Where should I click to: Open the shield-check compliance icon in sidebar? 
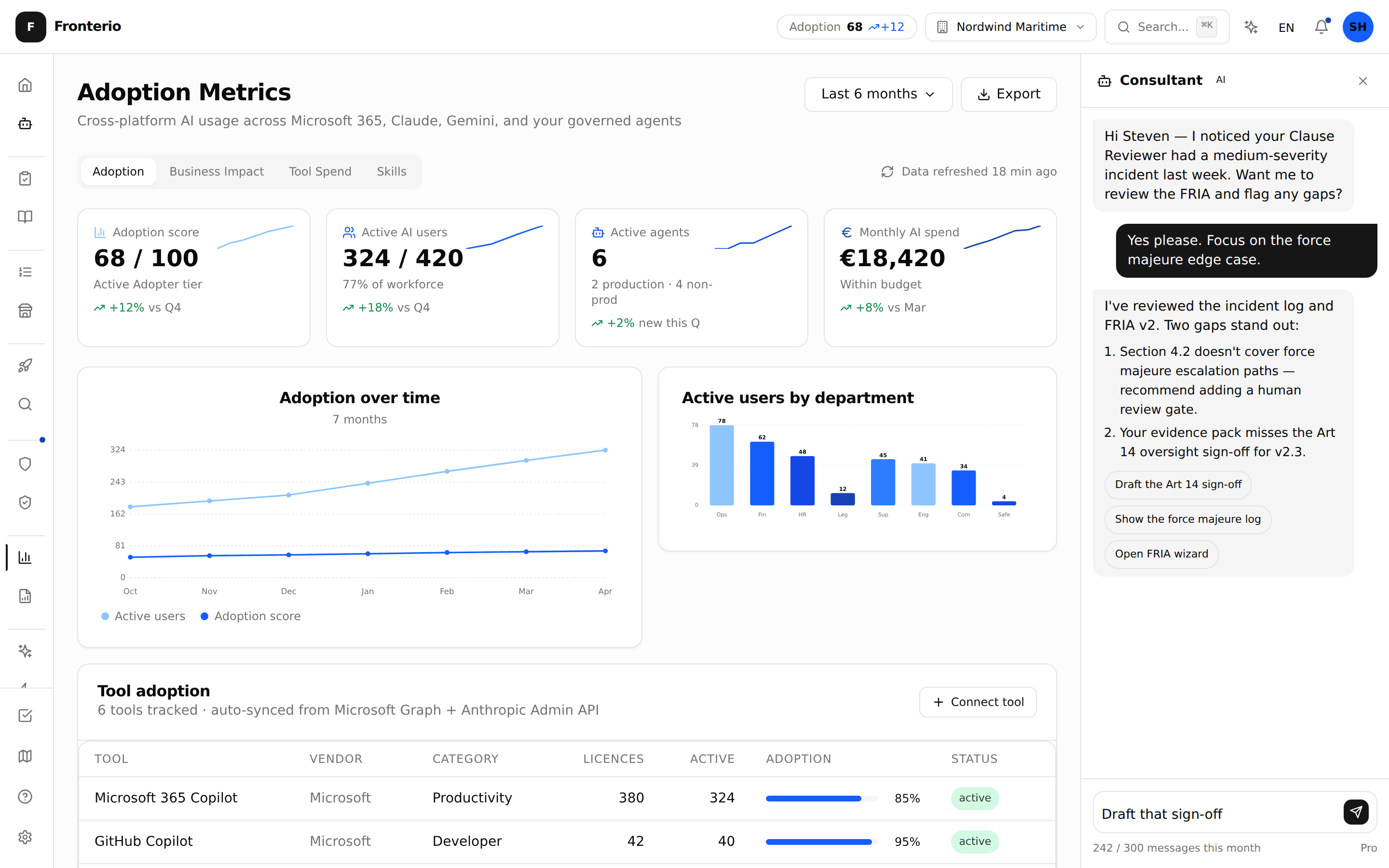point(25,502)
